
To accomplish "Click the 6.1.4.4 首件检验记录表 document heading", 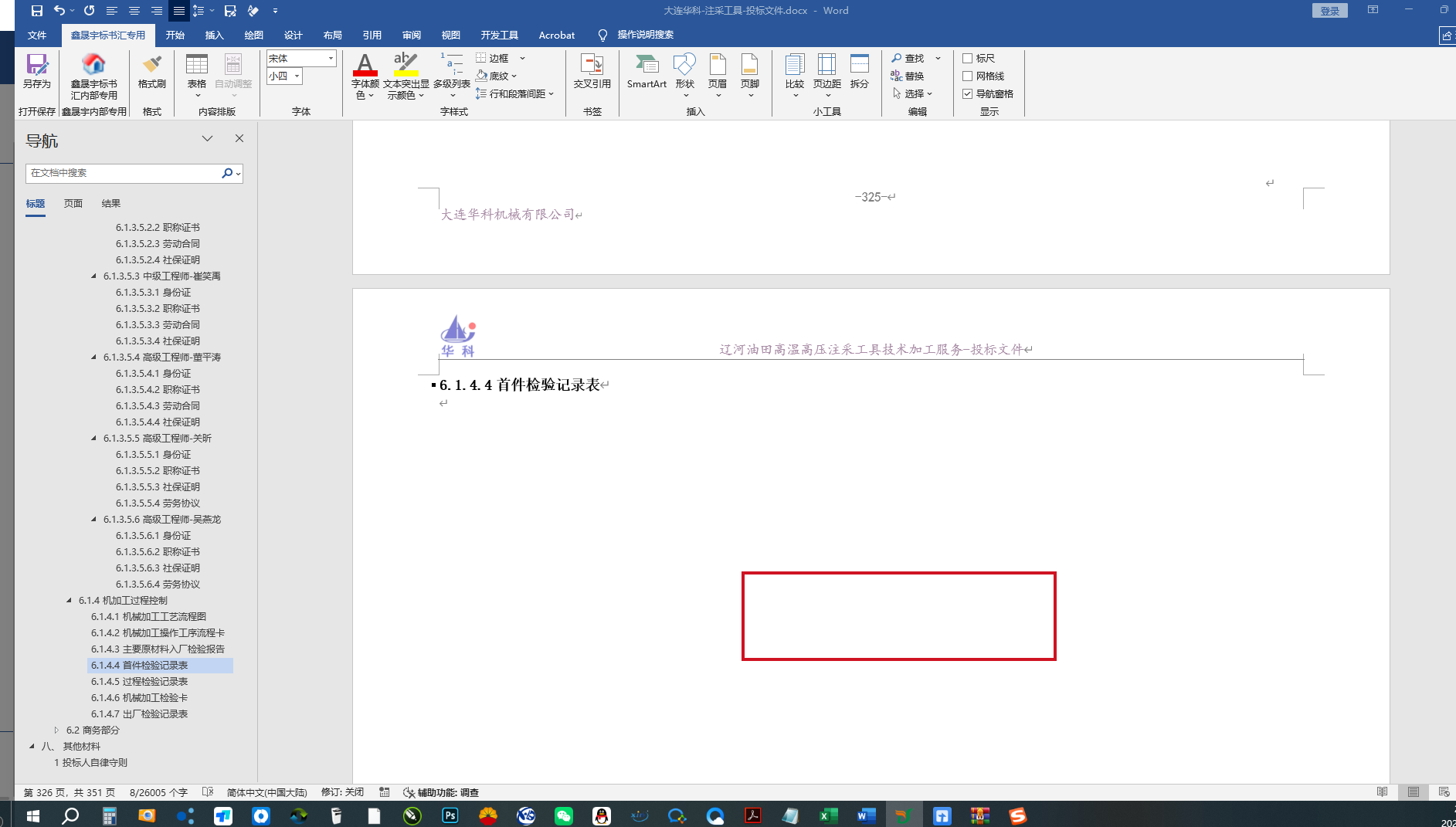I will (519, 385).
